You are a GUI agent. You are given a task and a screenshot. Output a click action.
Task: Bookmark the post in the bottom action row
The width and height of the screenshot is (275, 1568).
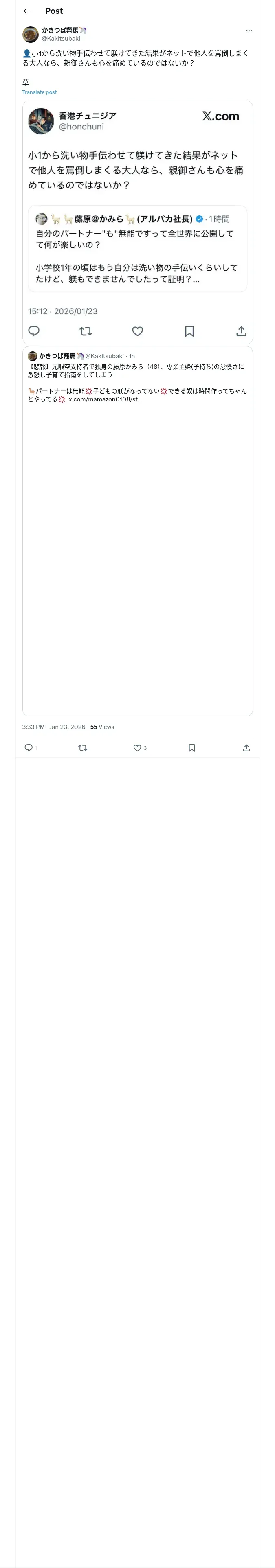tap(191, 747)
